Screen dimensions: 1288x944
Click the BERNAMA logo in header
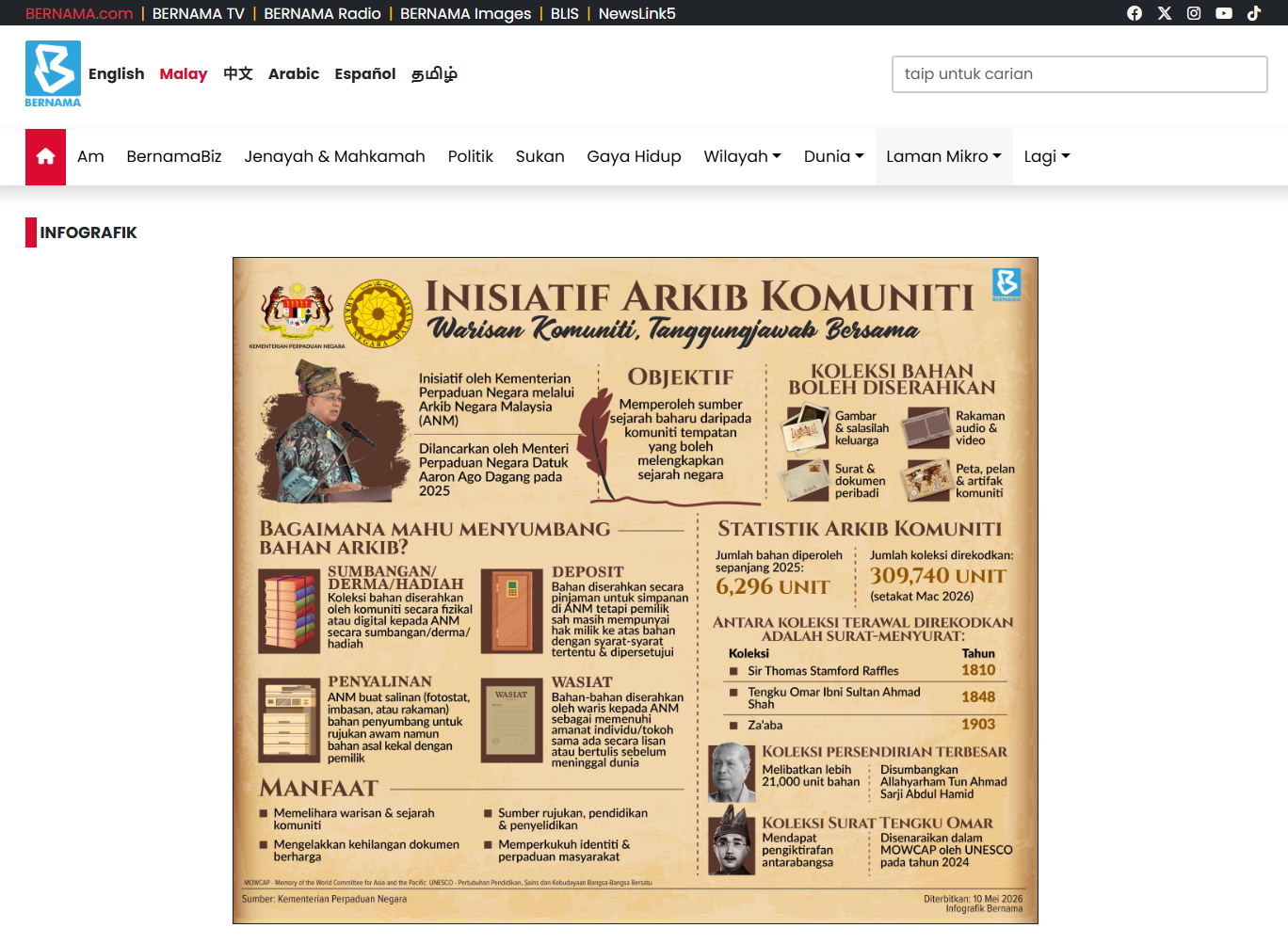(x=53, y=73)
